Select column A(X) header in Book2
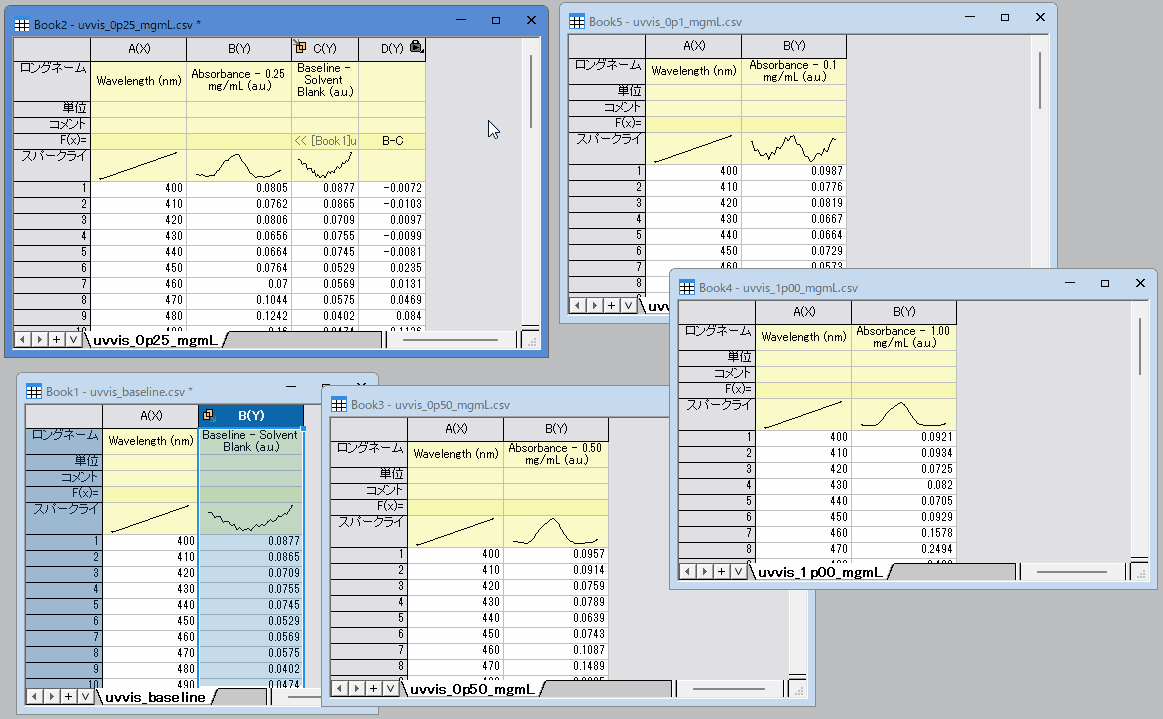 click(139, 48)
